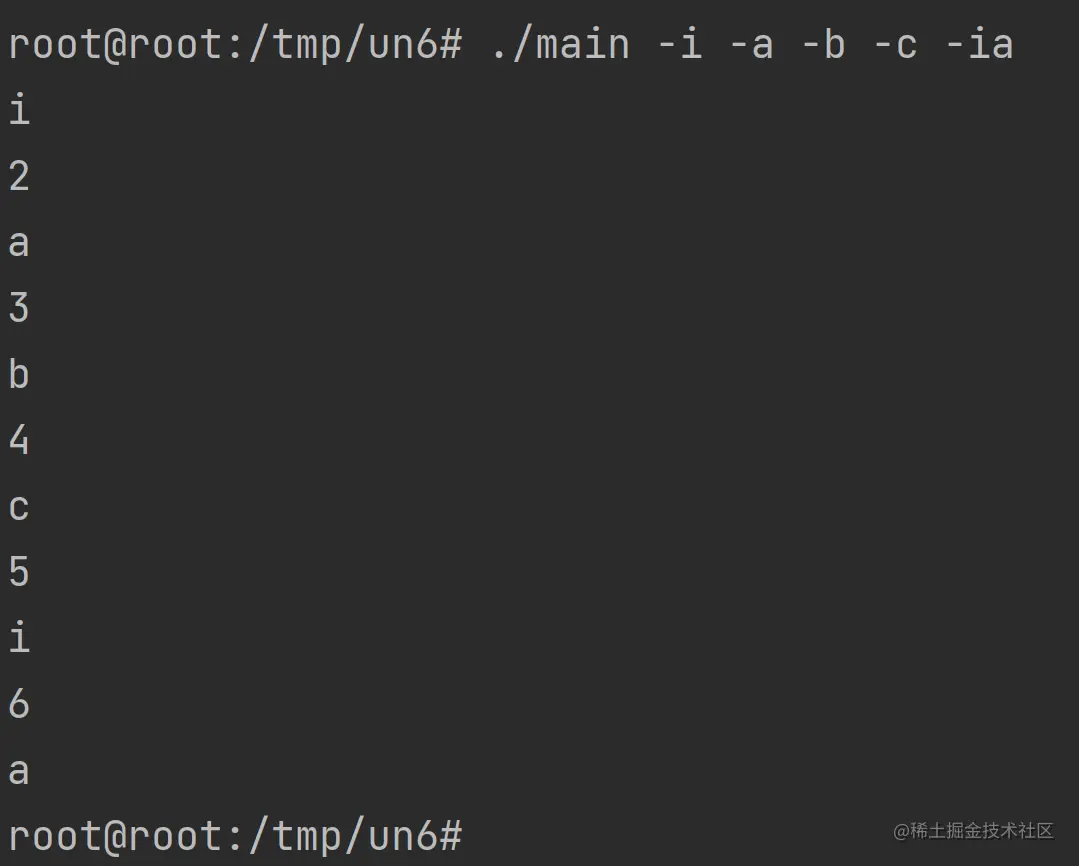This screenshot has width=1079, height=866.
Task: Click the output line showing 2
Action: [19, 176]
